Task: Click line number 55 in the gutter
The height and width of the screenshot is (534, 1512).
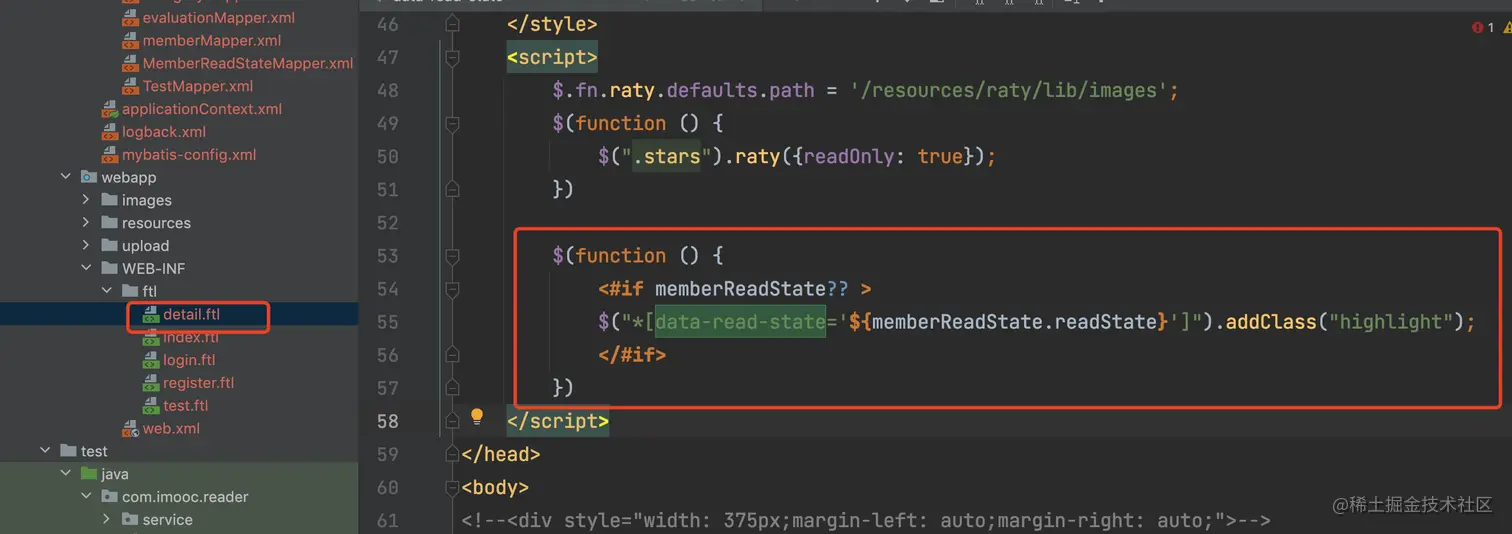Action: tap(387, 322)
